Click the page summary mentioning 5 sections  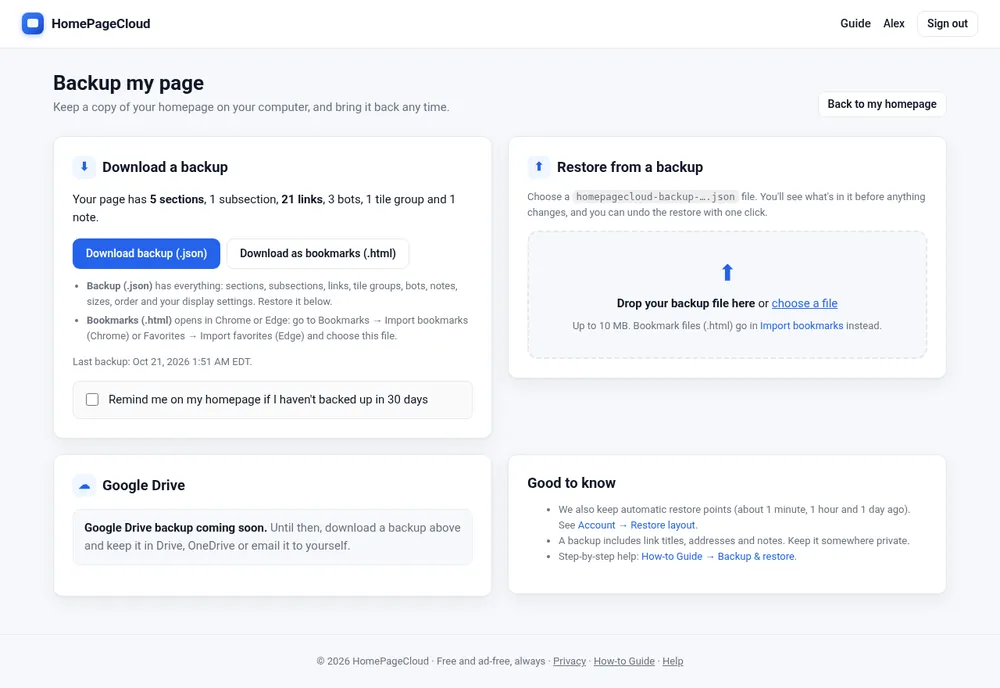click(x=264, y=209)
